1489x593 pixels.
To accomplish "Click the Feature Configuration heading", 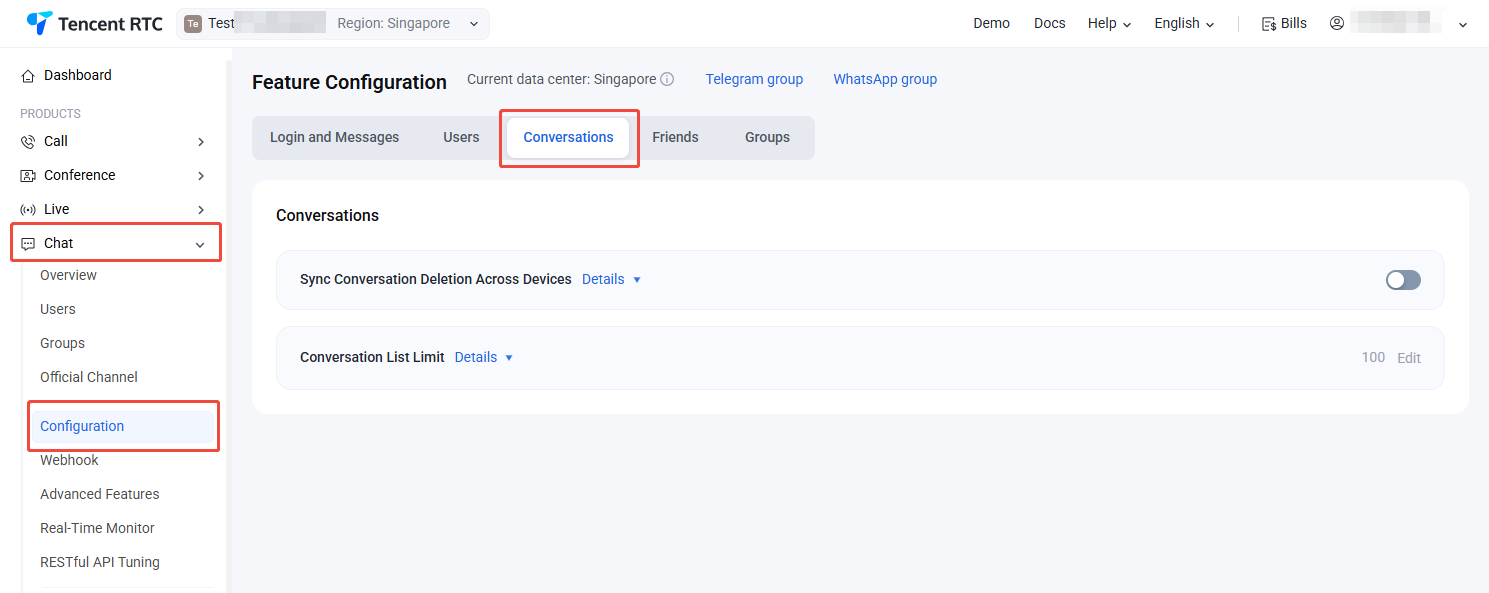I will tap(349, 82).
